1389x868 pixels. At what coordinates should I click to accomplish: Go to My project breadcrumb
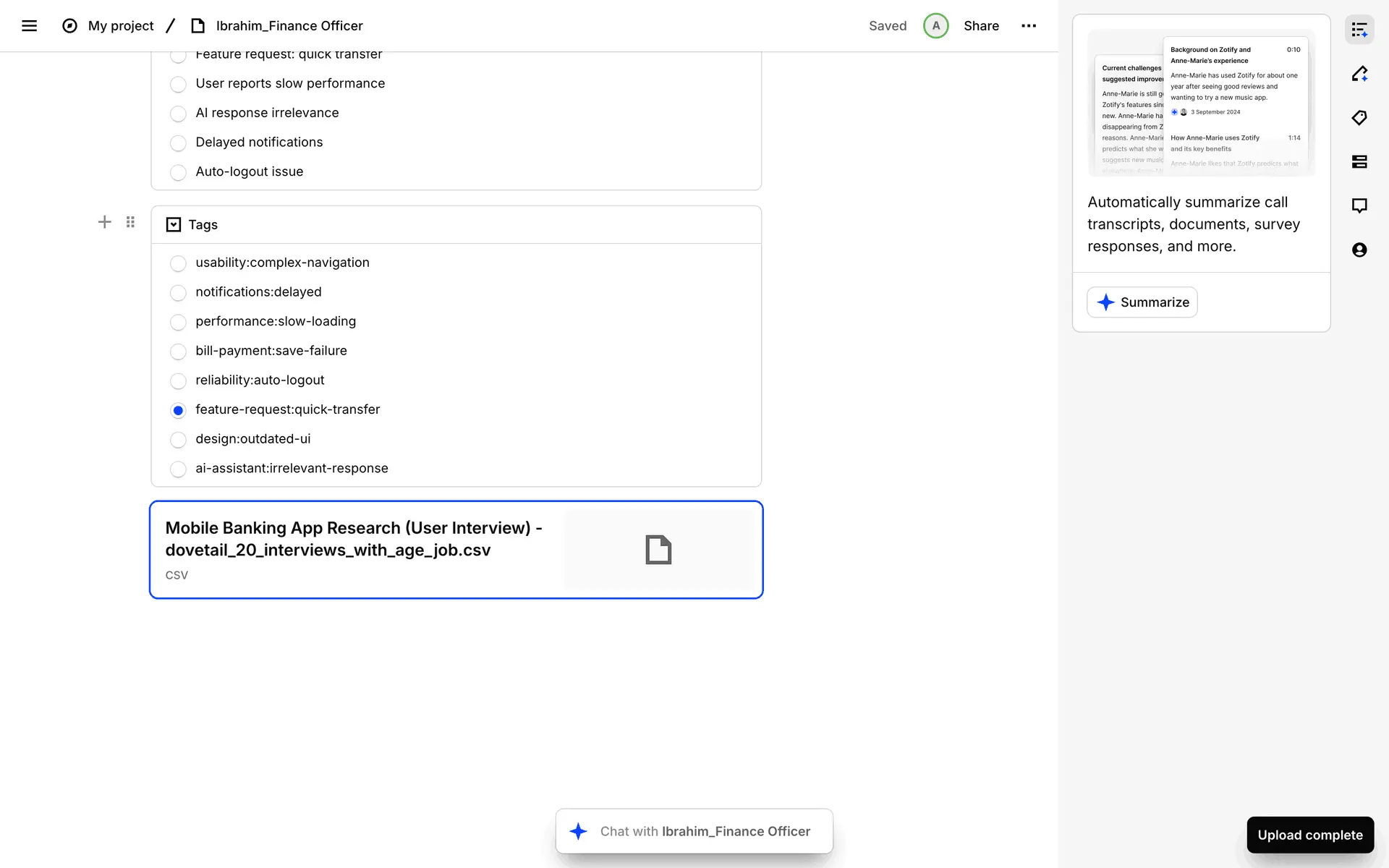[120, 26]
